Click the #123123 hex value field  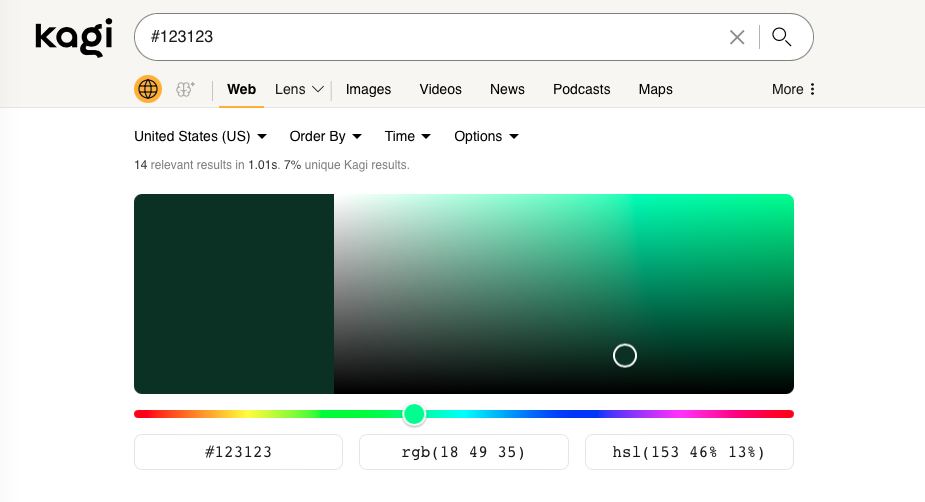(x=238, y=452)
